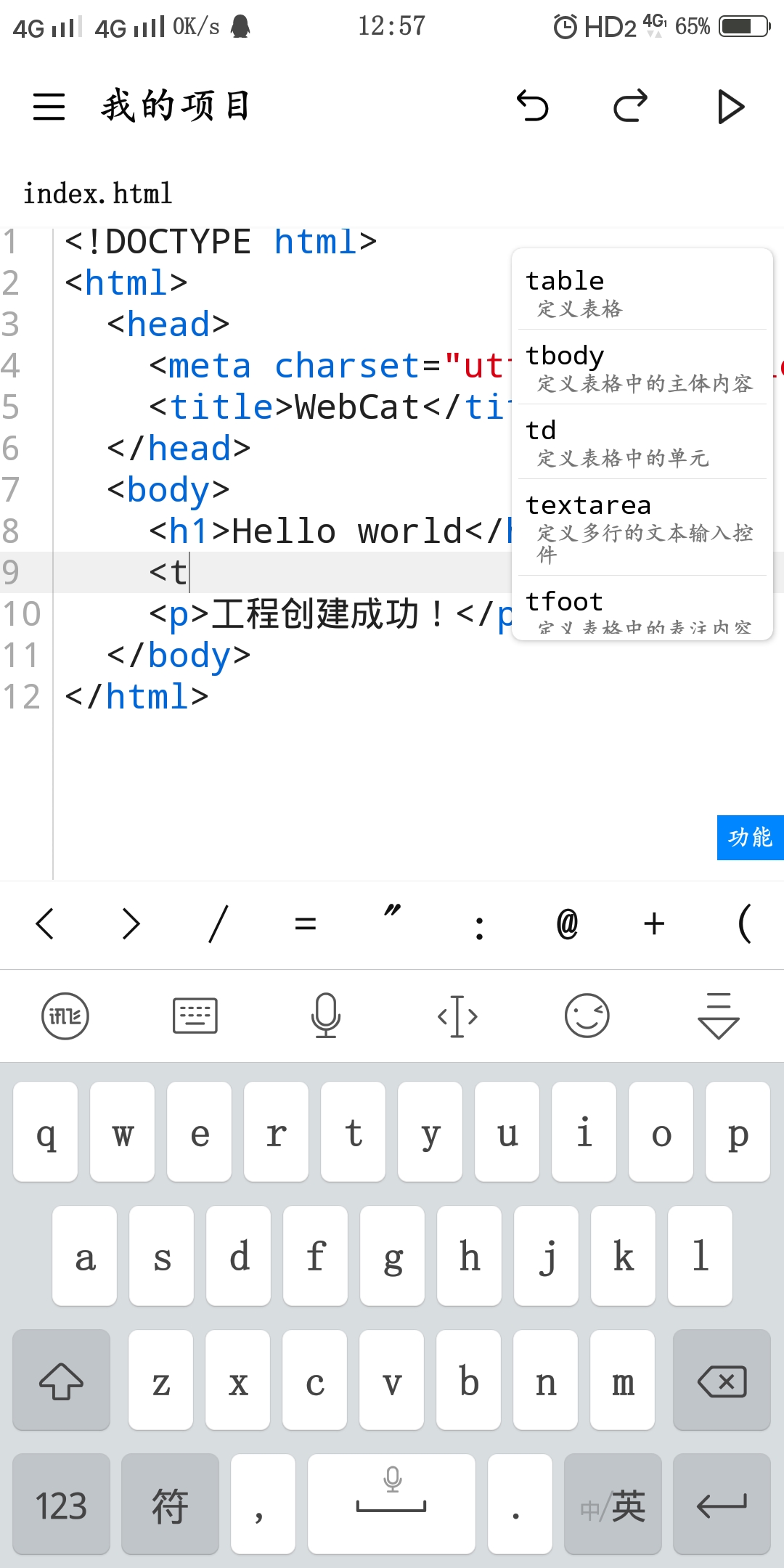784x1568 pixels.
Task: Insert the plus symbol shortcut
Action: pos(654,924)
